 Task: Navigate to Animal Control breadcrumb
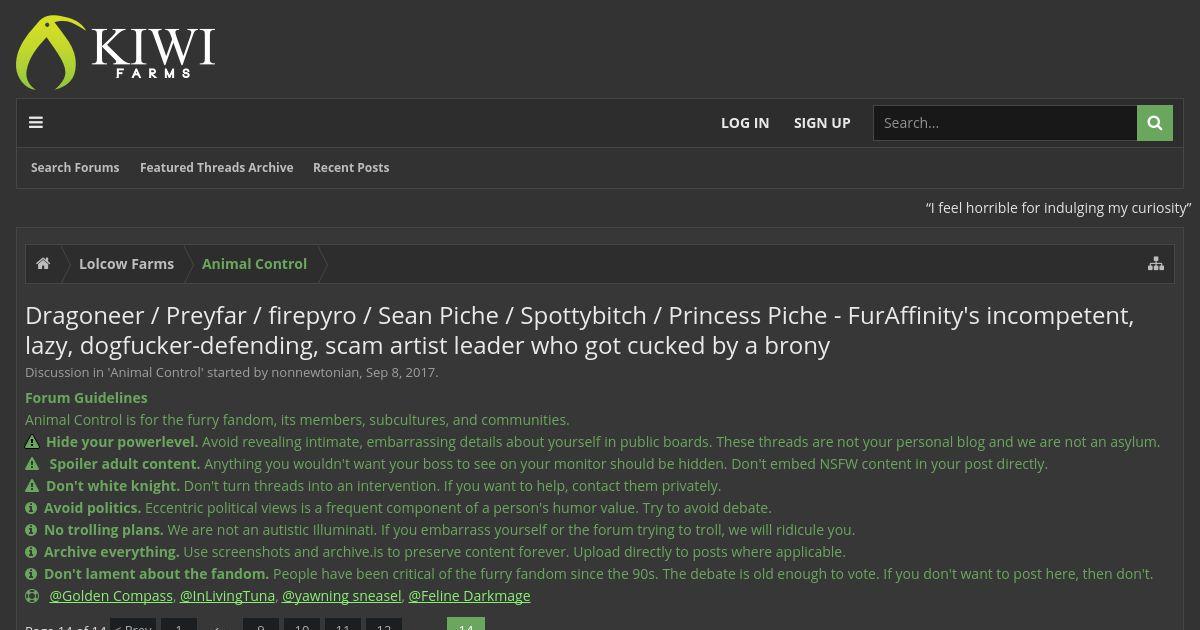pos(254,264)
